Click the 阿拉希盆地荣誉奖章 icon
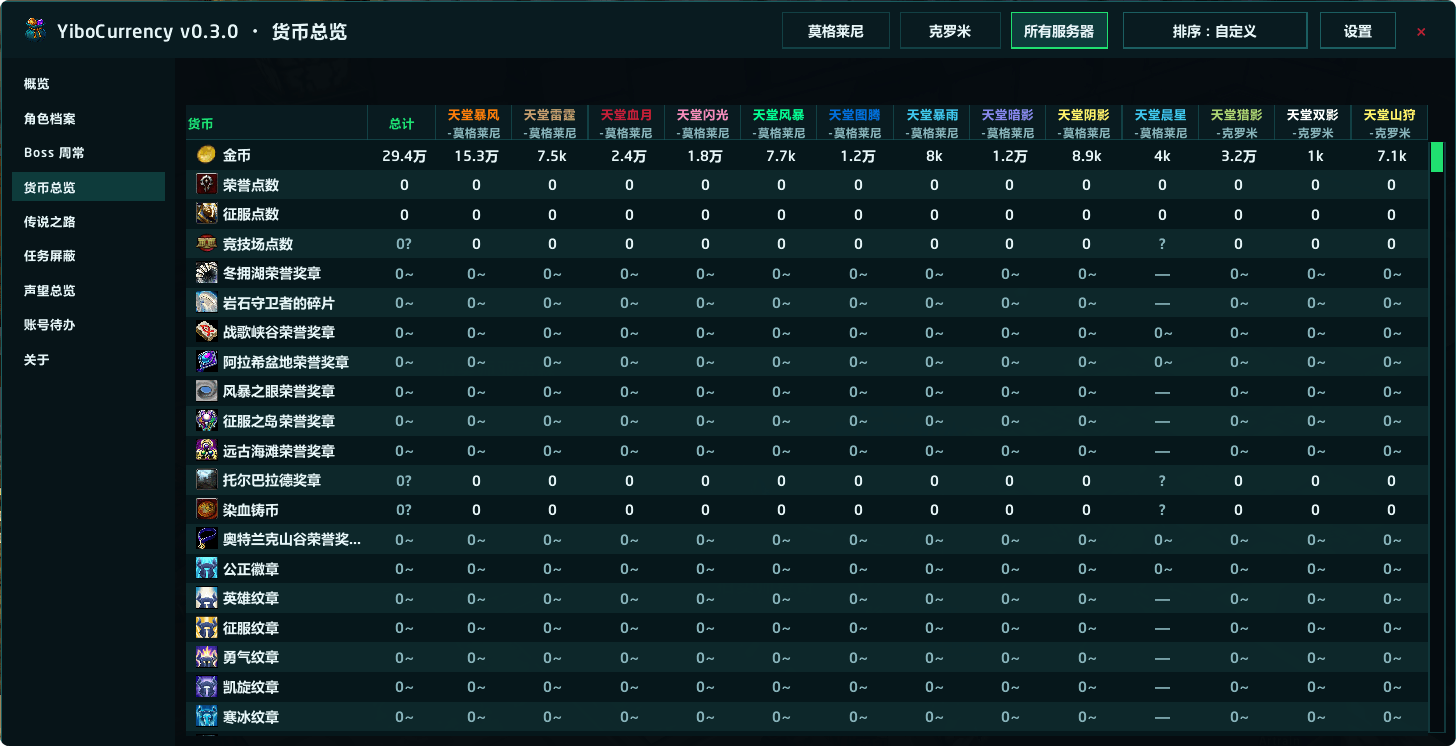The height and width of the screenshot is (746, 1456). click(x=206, y=361)
